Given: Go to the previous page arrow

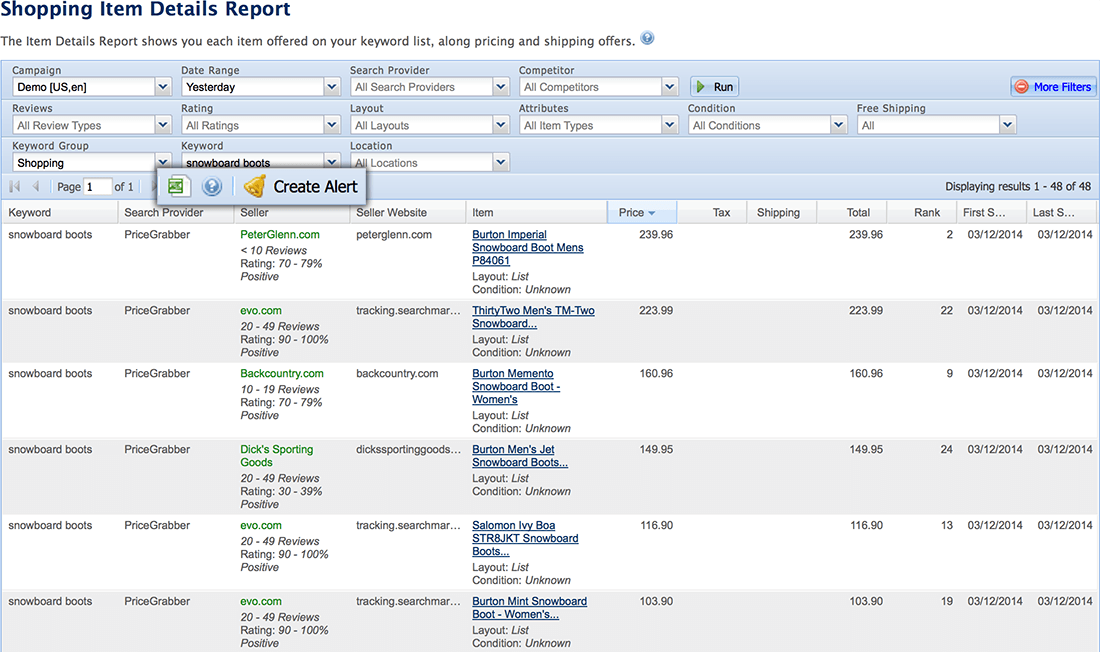Looking at the screenshot, I should pyautogui.click(x=35, y=187).
